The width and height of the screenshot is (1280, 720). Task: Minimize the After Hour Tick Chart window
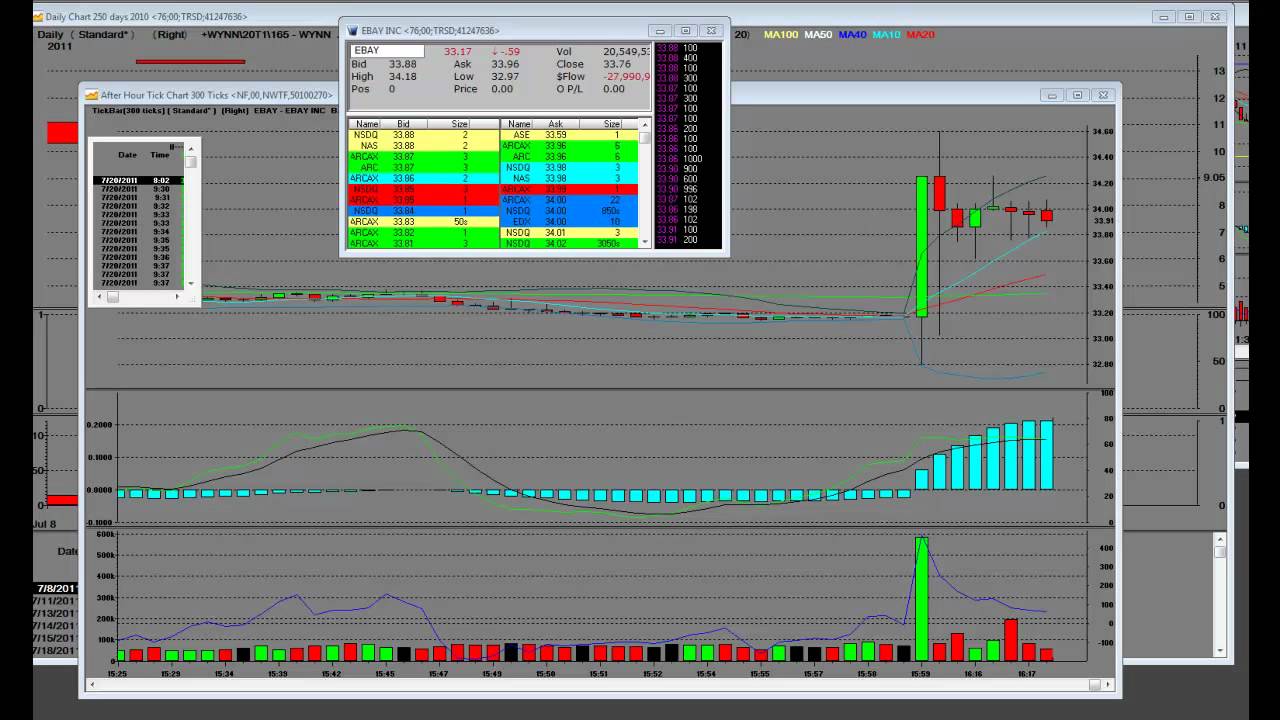click(1051, 95)
